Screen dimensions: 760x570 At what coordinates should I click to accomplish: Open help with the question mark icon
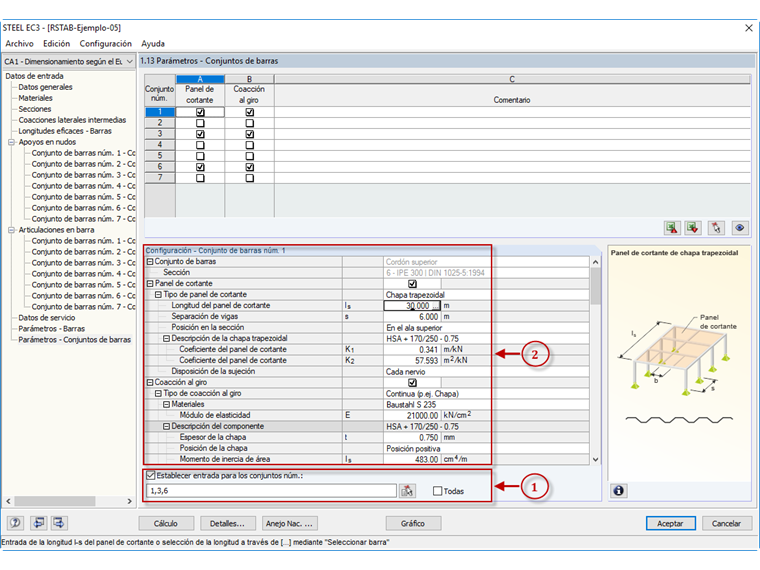click(x=16, y=522)
